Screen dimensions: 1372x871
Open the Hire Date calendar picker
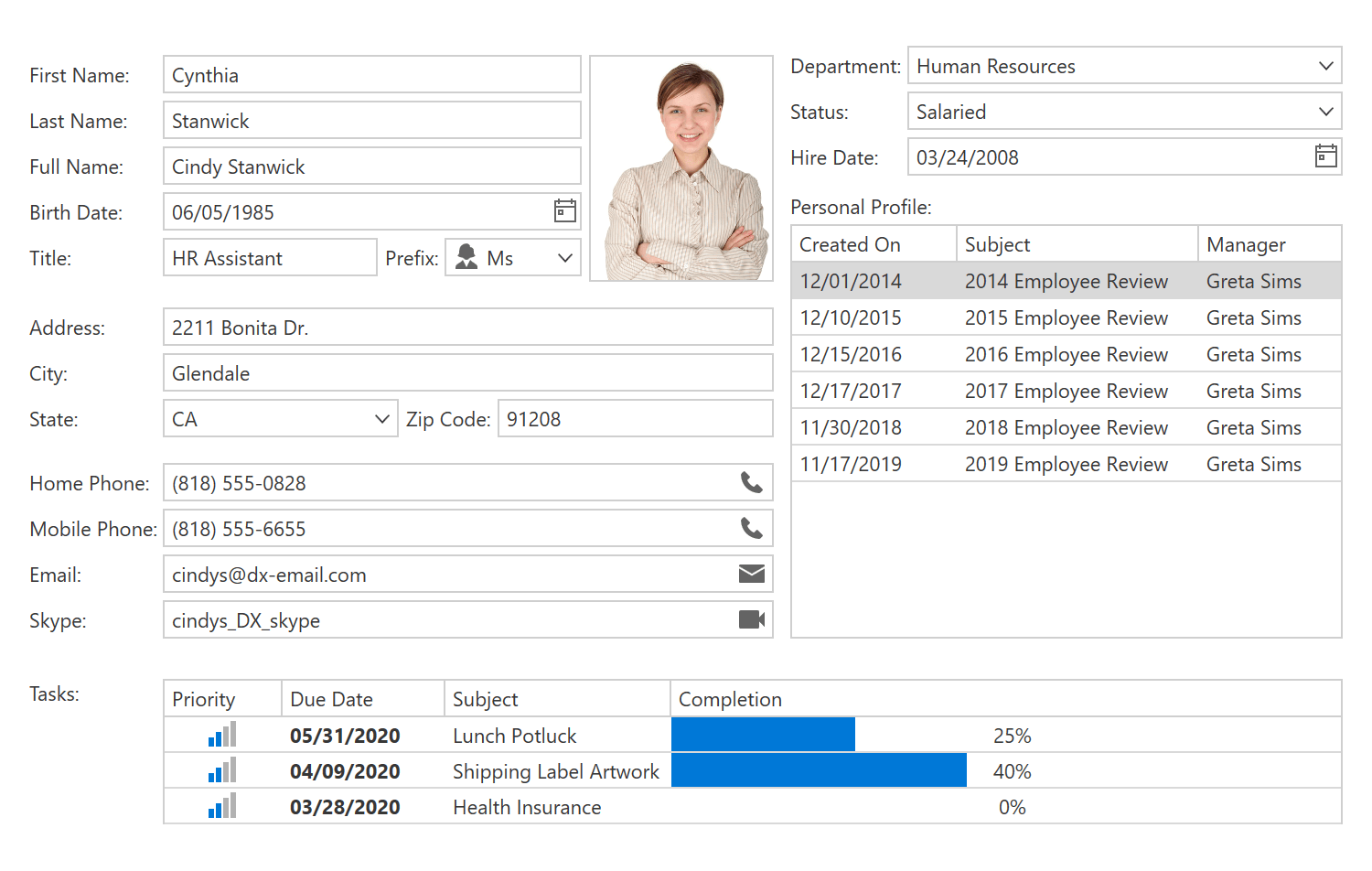1325,156
